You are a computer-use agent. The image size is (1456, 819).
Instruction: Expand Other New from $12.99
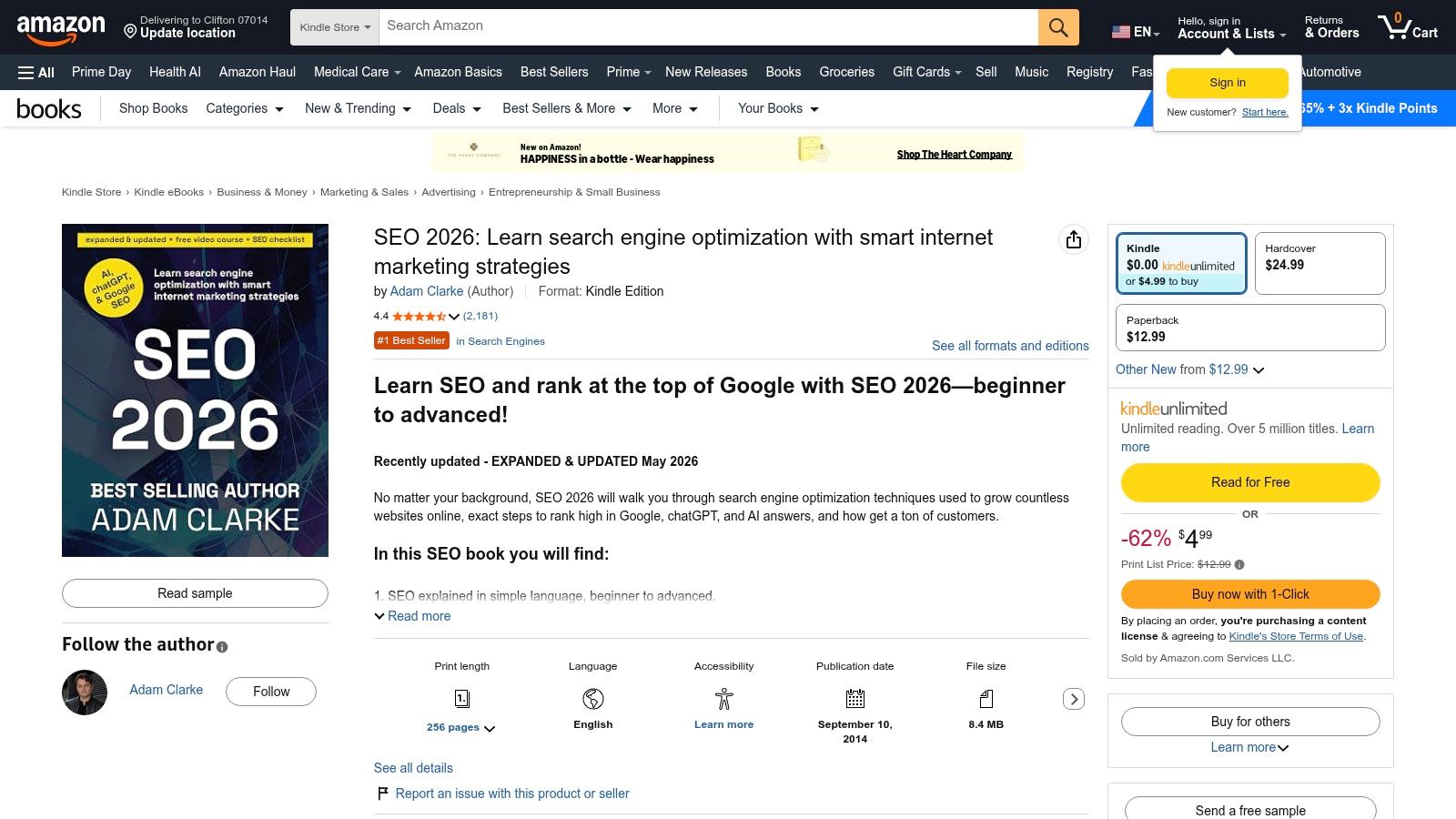(x=1189, y=369)
